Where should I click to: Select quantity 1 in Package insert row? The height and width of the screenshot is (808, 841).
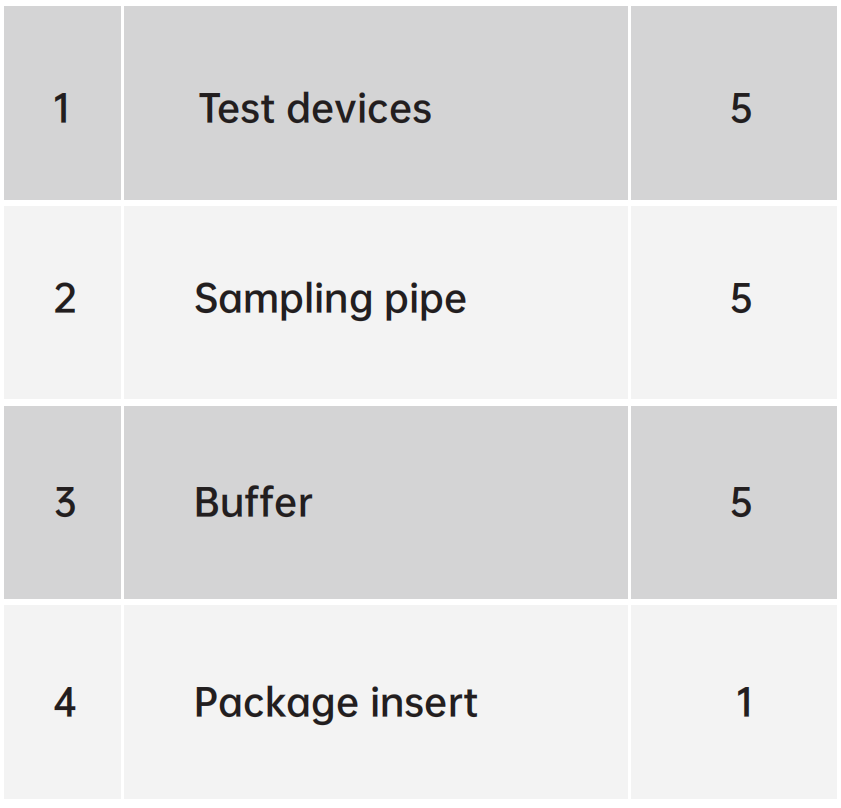(x=743, y=703)
